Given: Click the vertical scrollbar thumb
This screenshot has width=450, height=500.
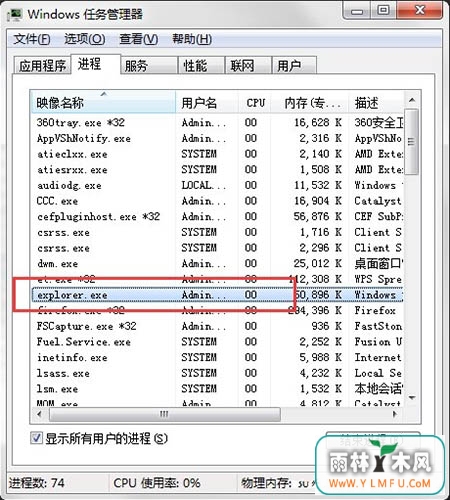Looking at the screenshot, I should [412, 142].
